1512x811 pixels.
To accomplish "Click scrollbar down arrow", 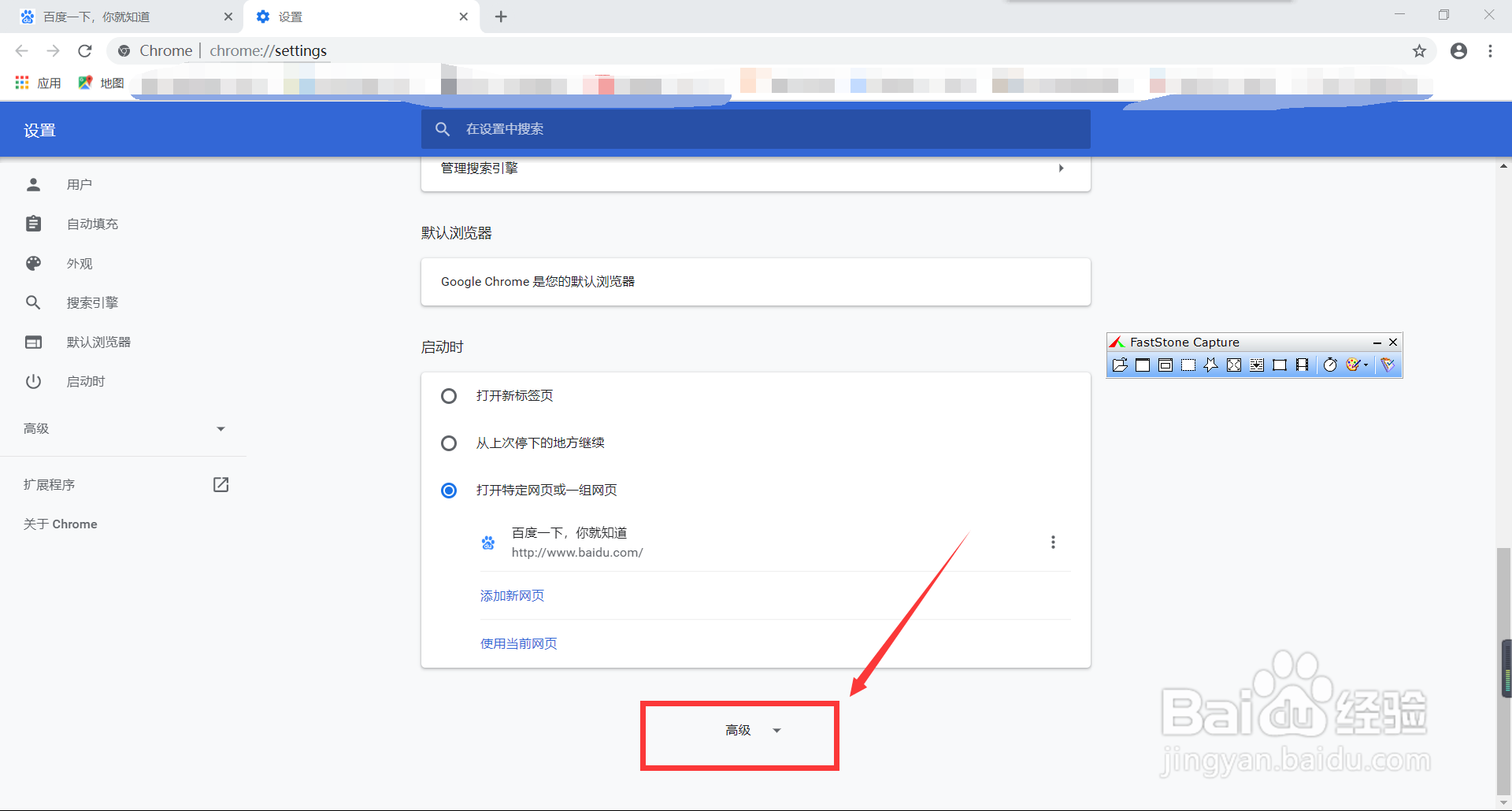I will 1503,803.
